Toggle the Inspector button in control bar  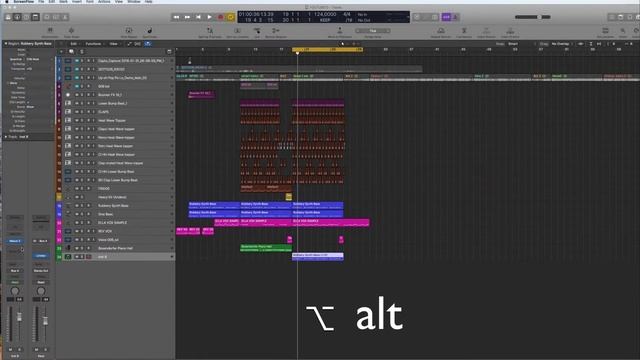pyautogui.click(x=17, y=17)
